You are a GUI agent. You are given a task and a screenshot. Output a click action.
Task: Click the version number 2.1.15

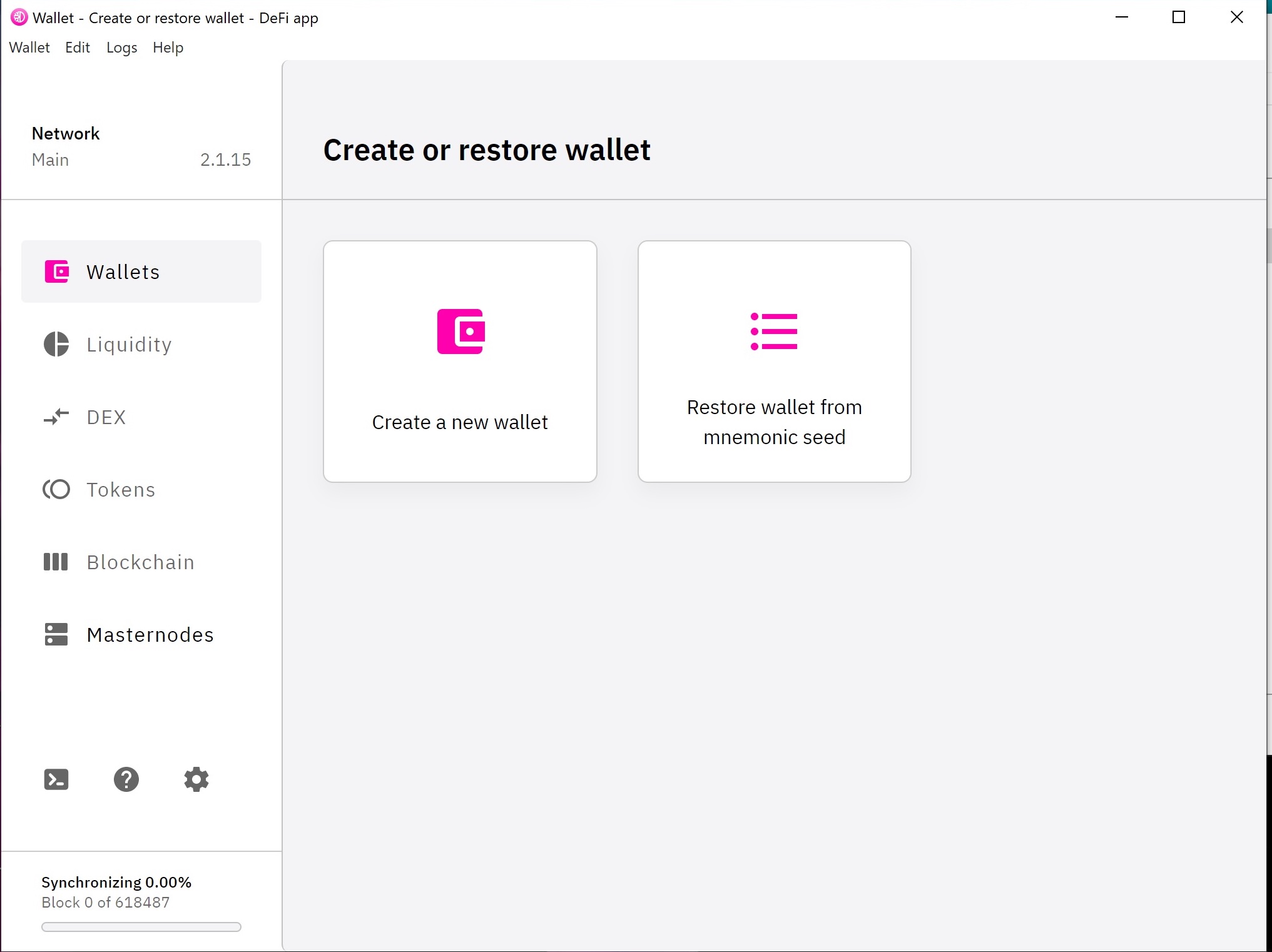(x=225, y=160)
